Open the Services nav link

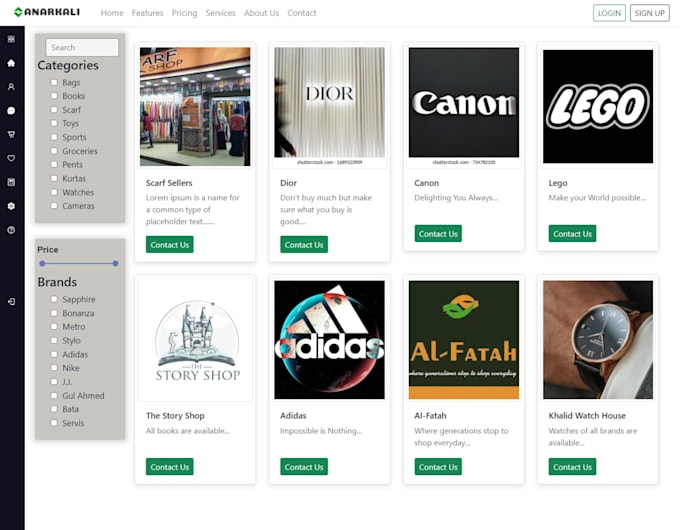[220, 13]
